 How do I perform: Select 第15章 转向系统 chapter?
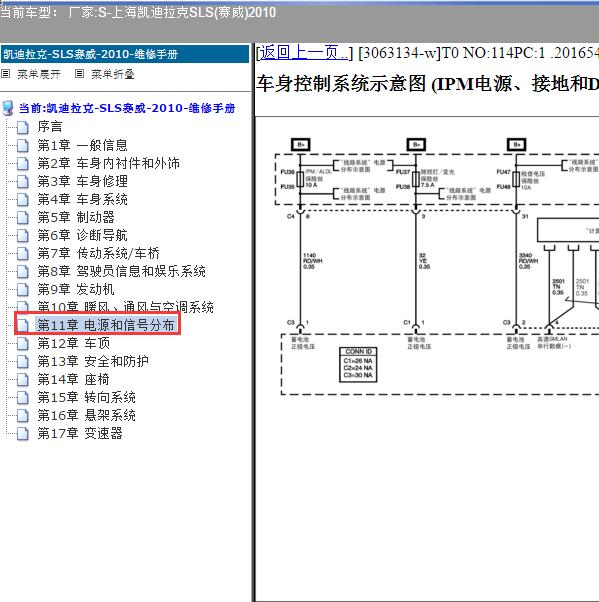click(x=86, y=398)
